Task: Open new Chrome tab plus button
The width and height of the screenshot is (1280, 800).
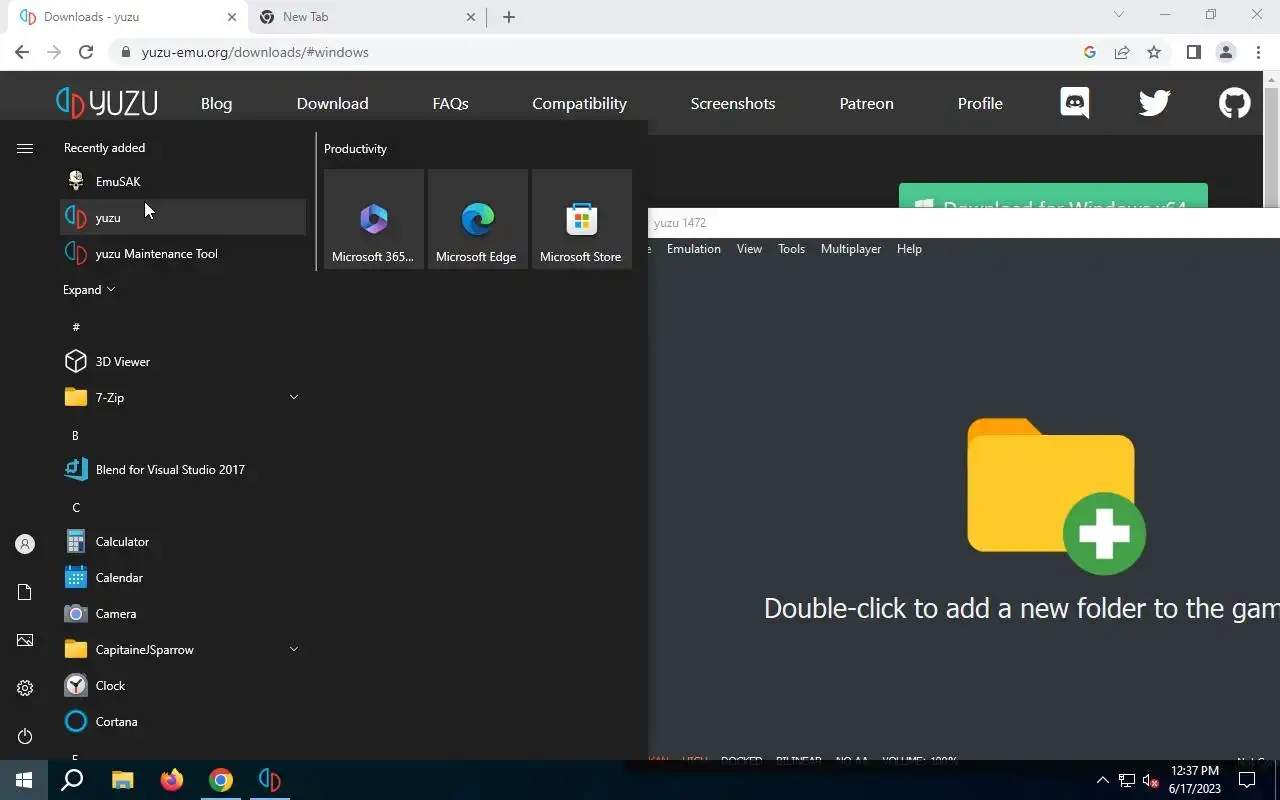Action: (x=509, y=17)
